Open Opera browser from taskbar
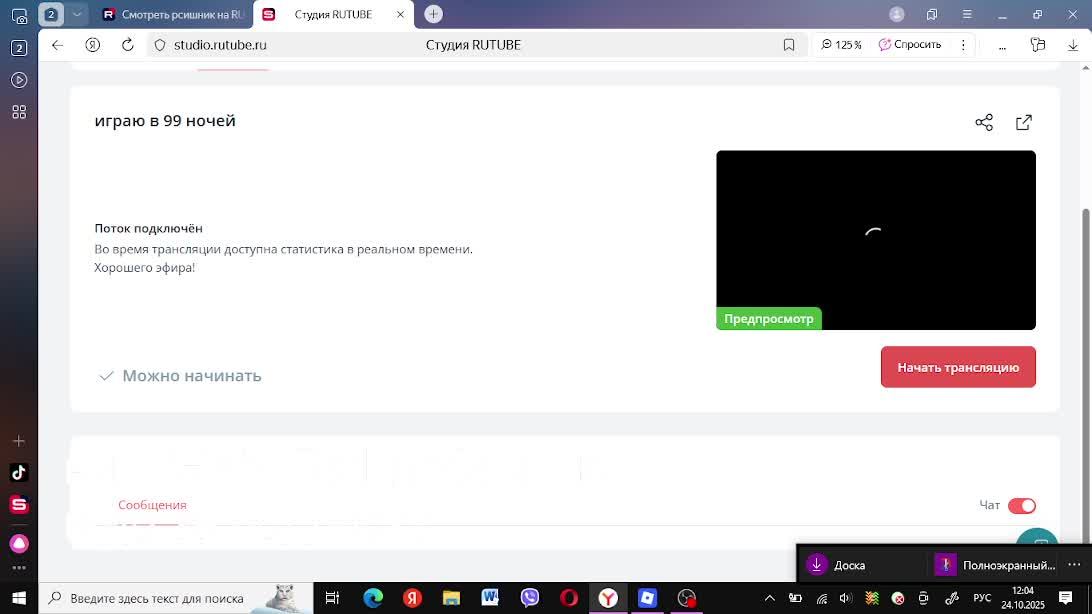The height and width of the screenshot is (614, 1092). pos(569,598)
